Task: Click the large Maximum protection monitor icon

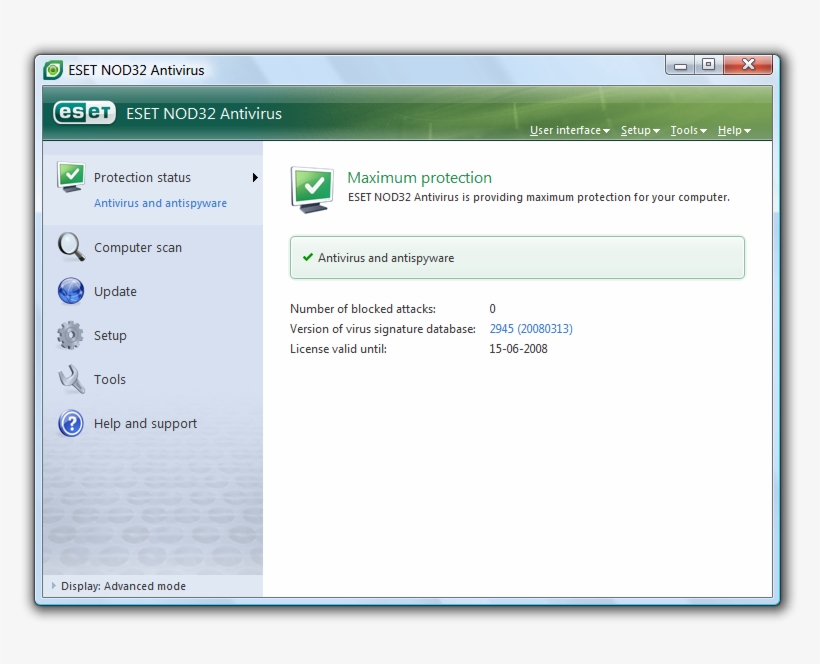Action: (x=312, y=189)
